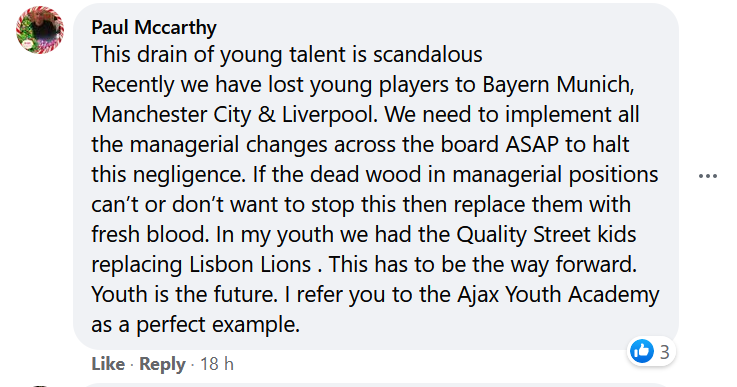
Task: Click the next comment bubble at bottom edge
Action: [x=376, y=385]
